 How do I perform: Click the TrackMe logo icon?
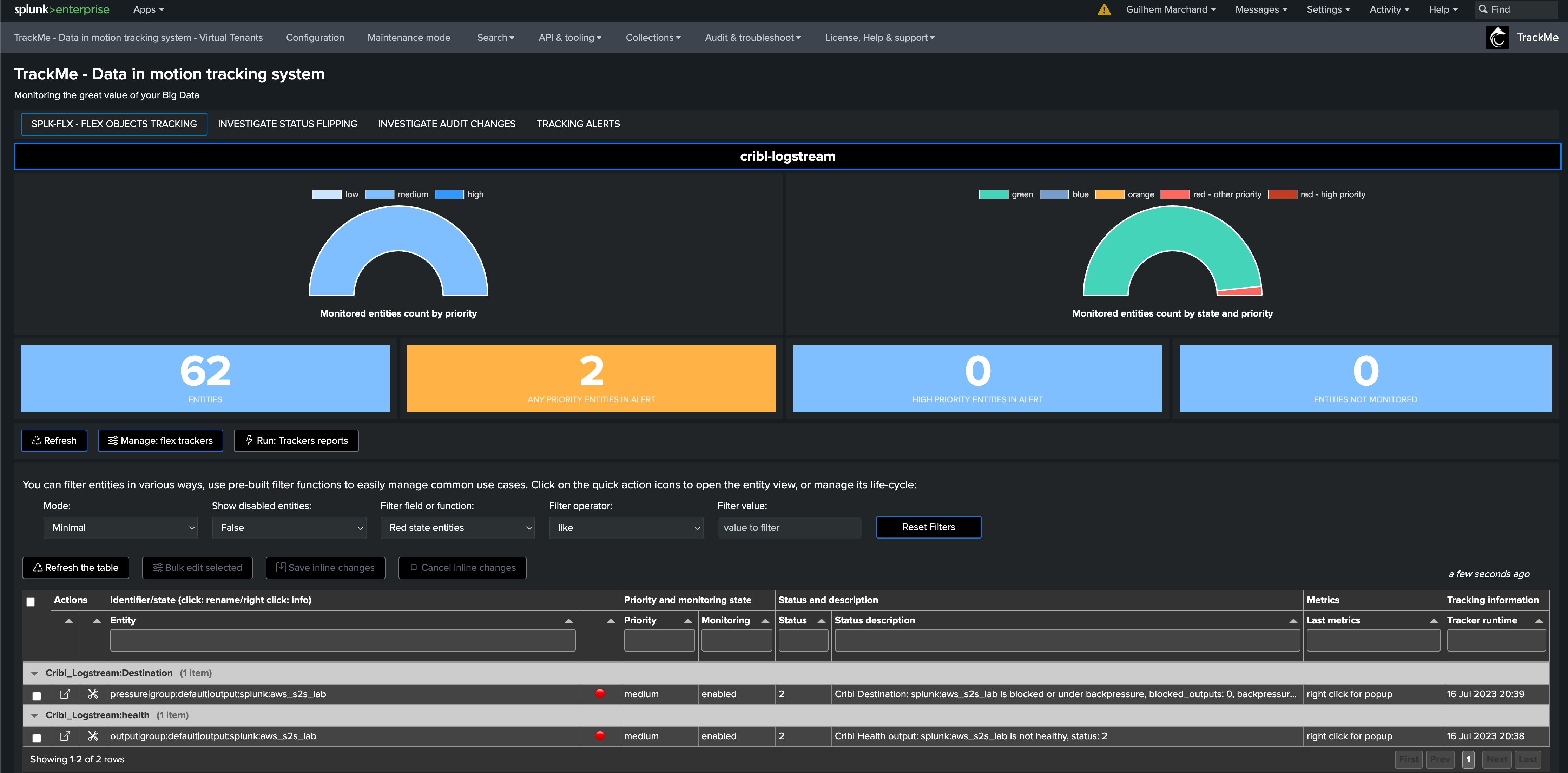point(1497,37)
